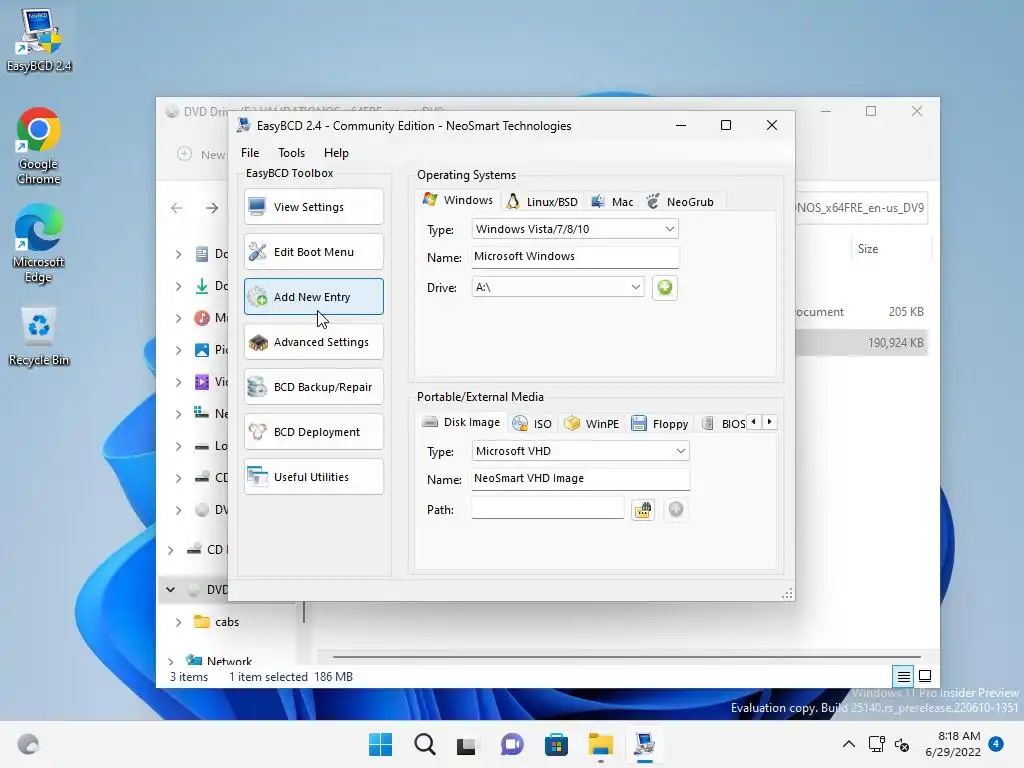Open Task View from the taskbar

466,744
